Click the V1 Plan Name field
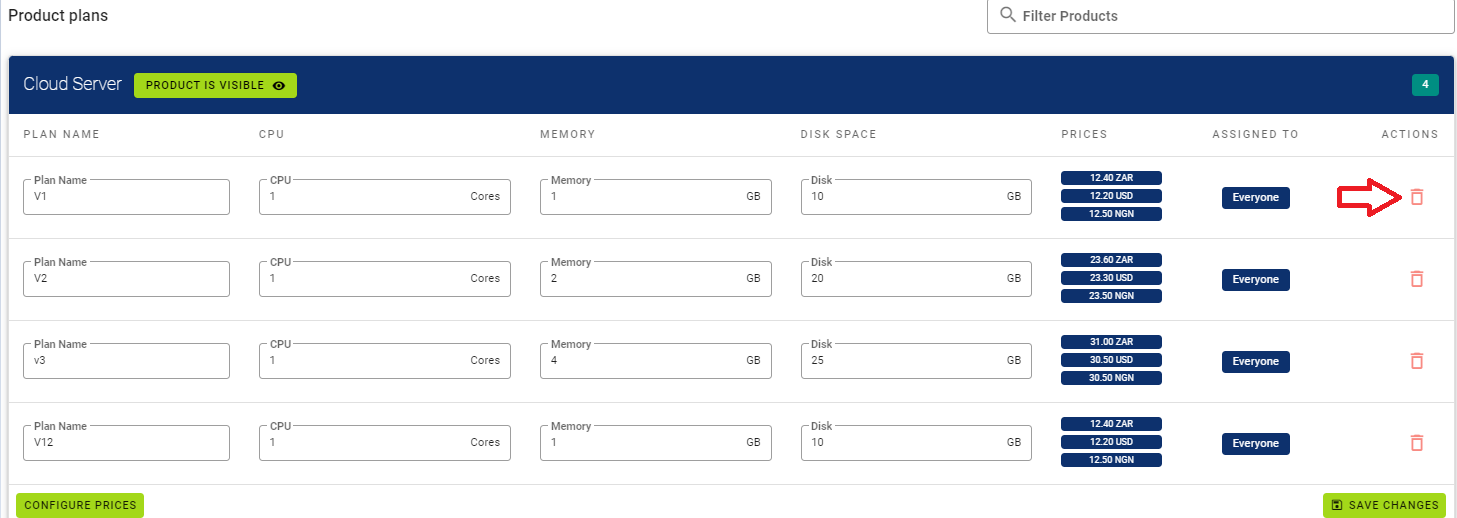The height and width of the screenshot is (518, 1457). (x=126, y=197)
